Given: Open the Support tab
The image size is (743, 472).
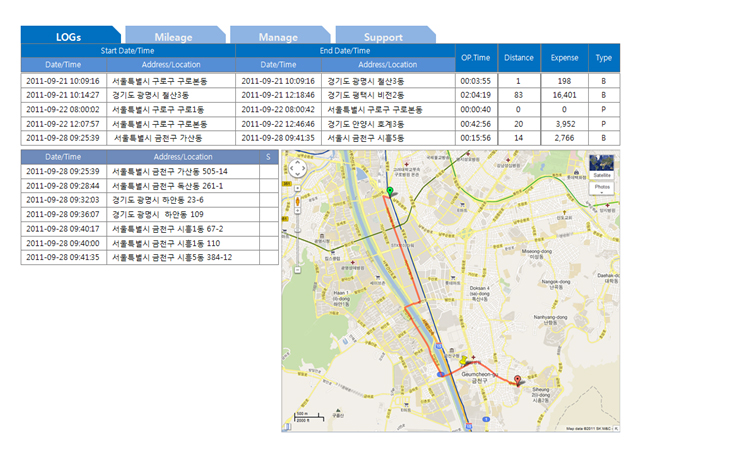Looking at the screenshot, I should pyautogui.click(x=383, y=37).
